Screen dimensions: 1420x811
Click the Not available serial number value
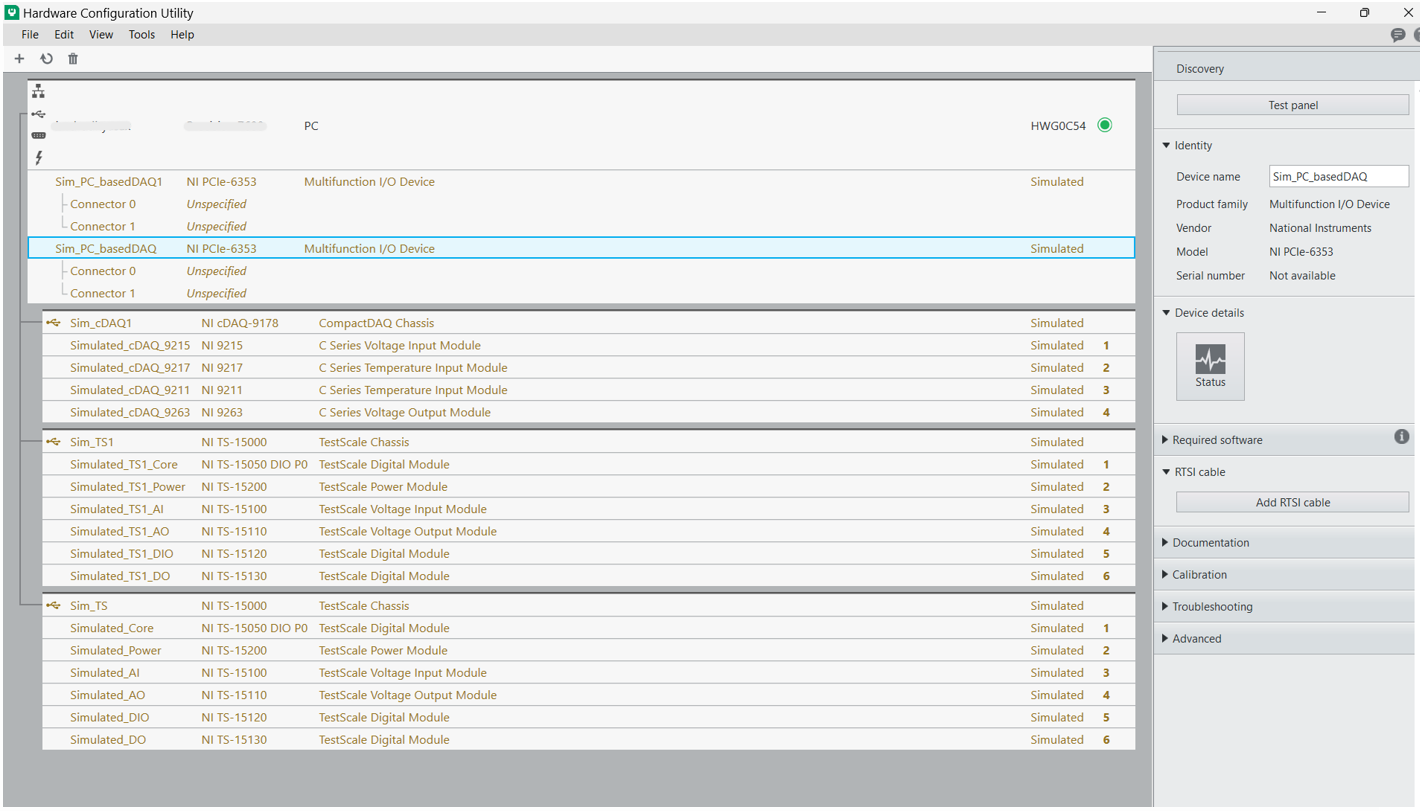(x=1302, y=276)
